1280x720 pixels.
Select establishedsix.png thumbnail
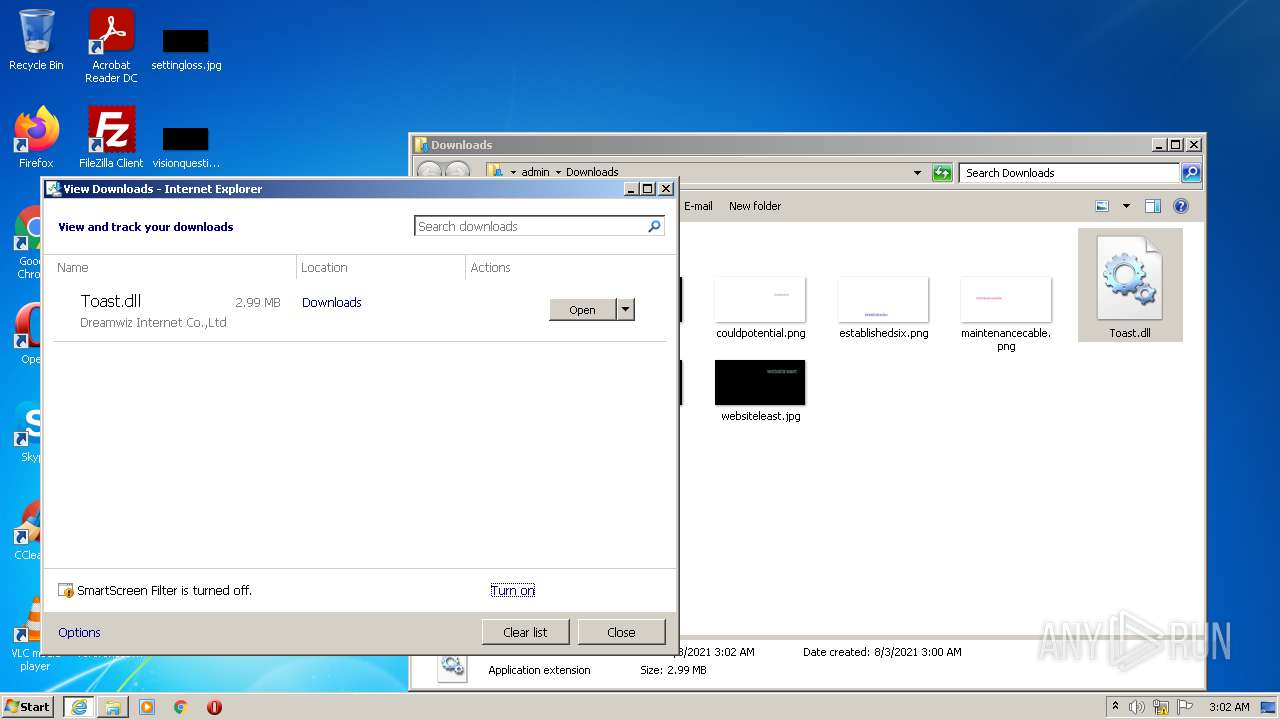tap(884, 308)
